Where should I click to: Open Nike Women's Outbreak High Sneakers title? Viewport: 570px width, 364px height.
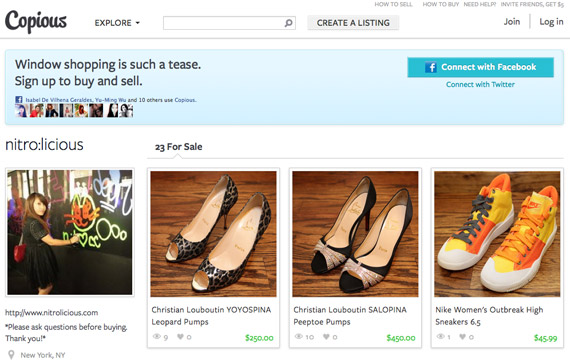[489, 316]
